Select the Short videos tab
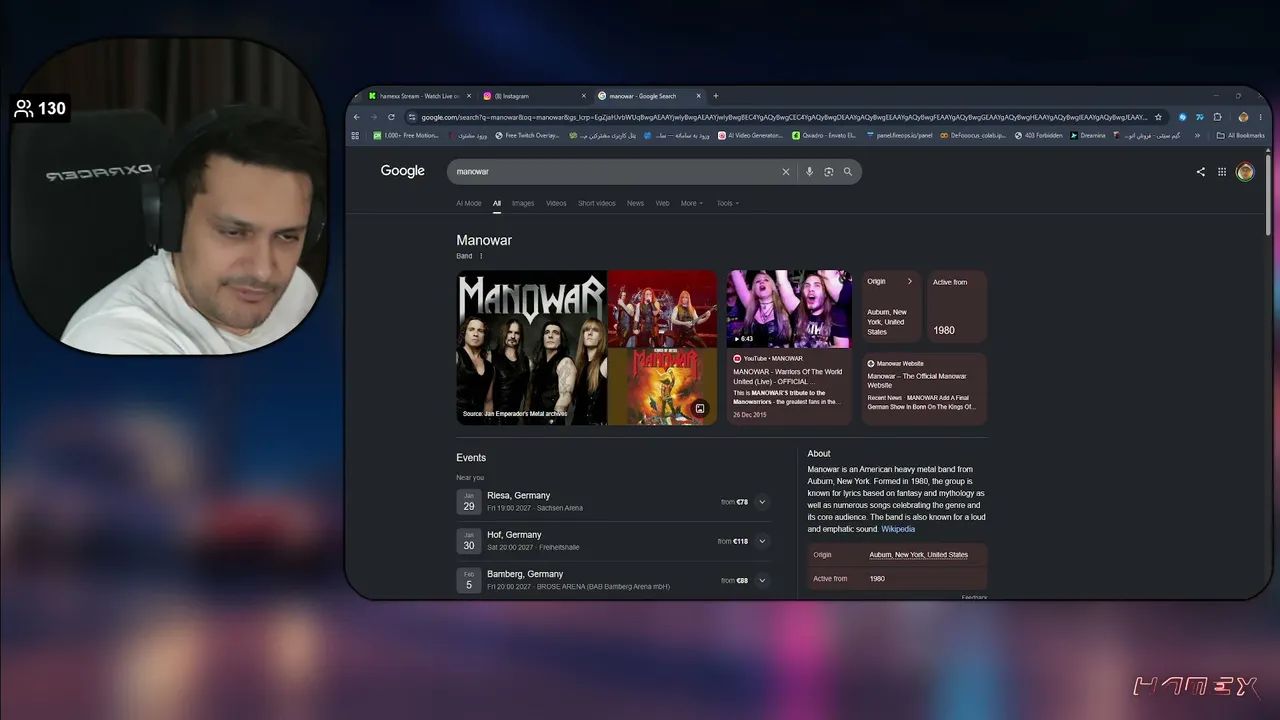Viewport: 1280px width, 720px height. [597, 203]
